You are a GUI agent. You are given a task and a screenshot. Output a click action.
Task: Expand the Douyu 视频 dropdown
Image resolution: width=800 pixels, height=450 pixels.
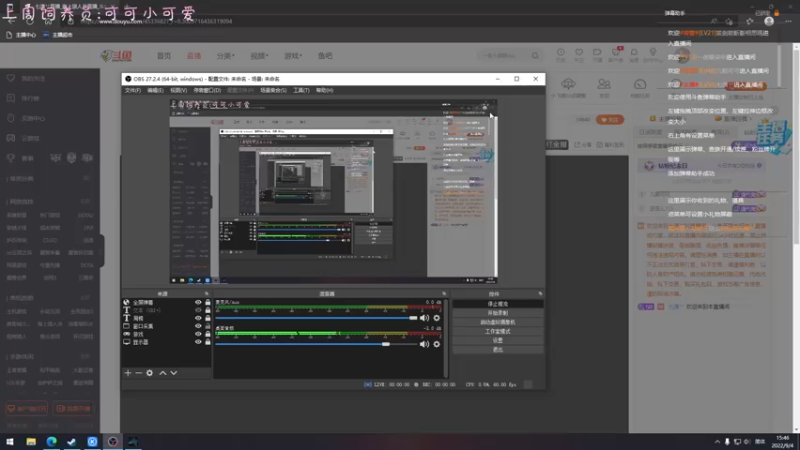point(259,56)
